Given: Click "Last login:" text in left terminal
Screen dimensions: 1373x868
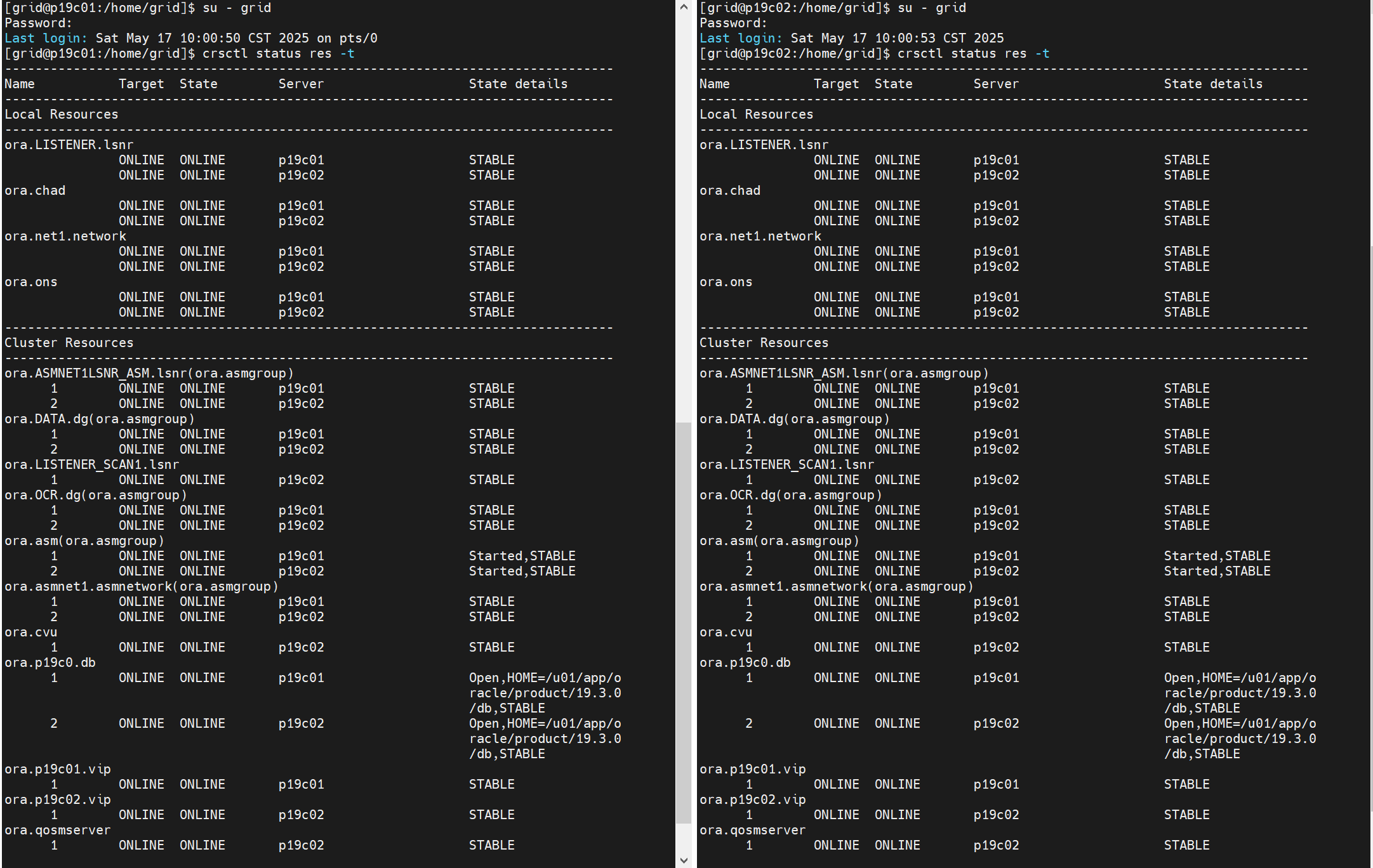Looking at the screenshot, I should click(x=46, y=38).
